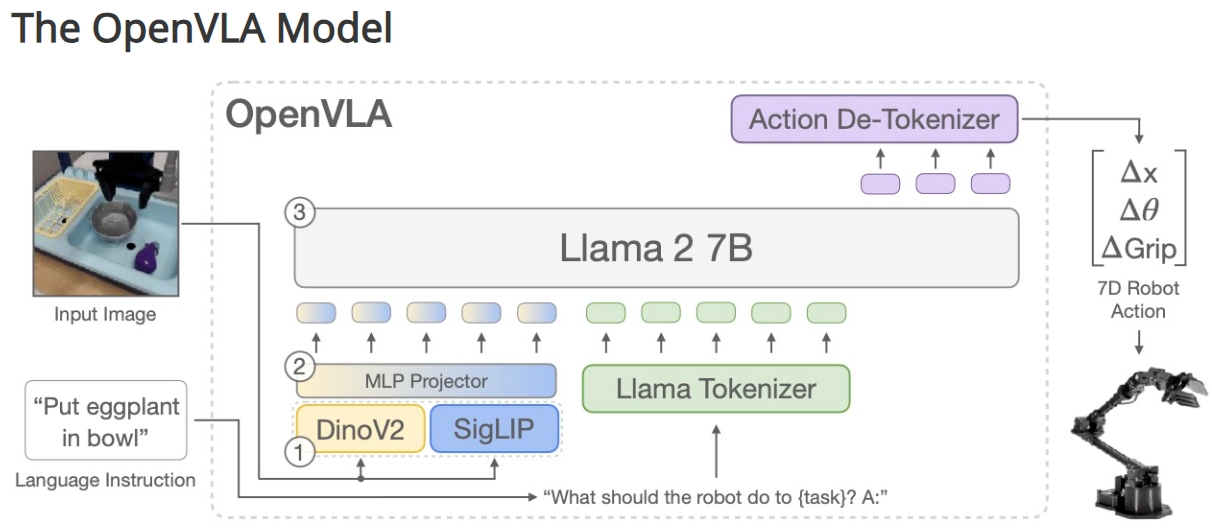This screenshot has height=529, width=1212.
Task: Select the SigLIP encoder box
Action: coord(494,428)
